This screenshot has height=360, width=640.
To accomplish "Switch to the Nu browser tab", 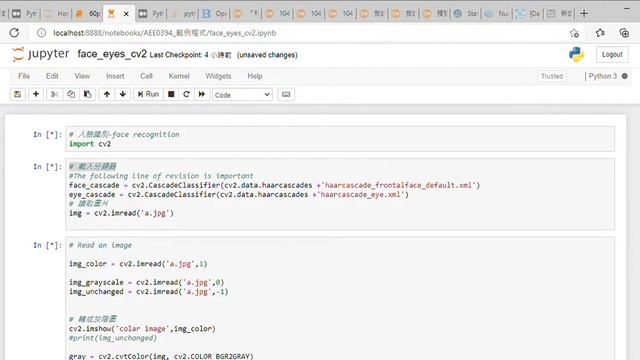I will (497, 14).
